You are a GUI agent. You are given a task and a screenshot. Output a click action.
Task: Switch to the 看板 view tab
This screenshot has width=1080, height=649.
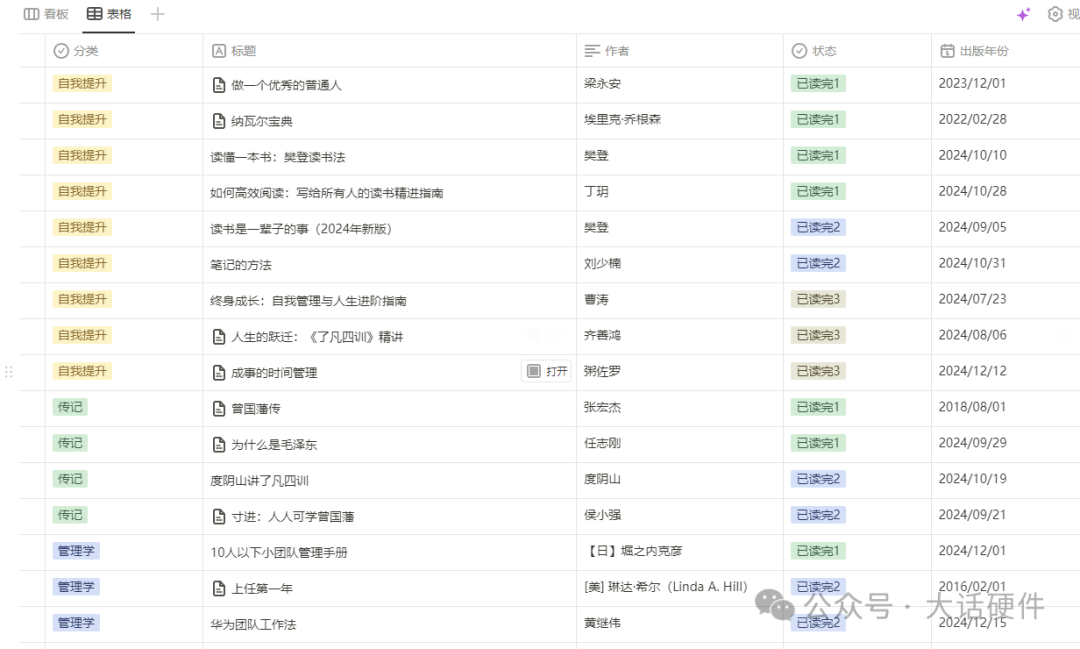[46, 14]
